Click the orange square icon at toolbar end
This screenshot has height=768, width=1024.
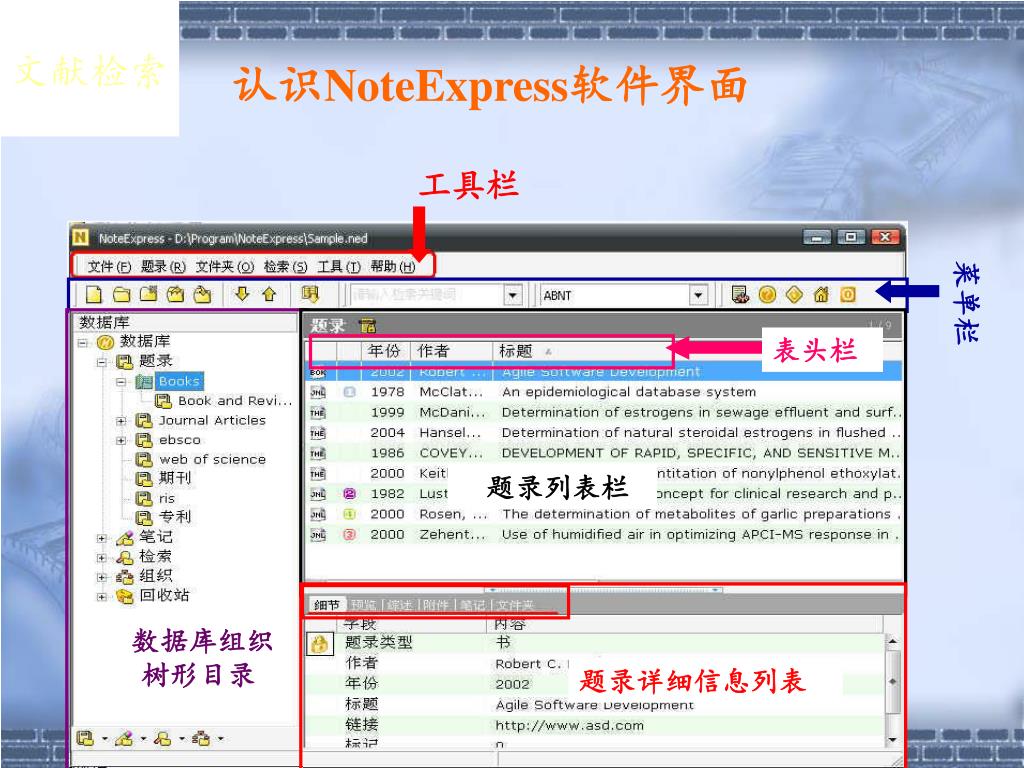click(848, 295)
